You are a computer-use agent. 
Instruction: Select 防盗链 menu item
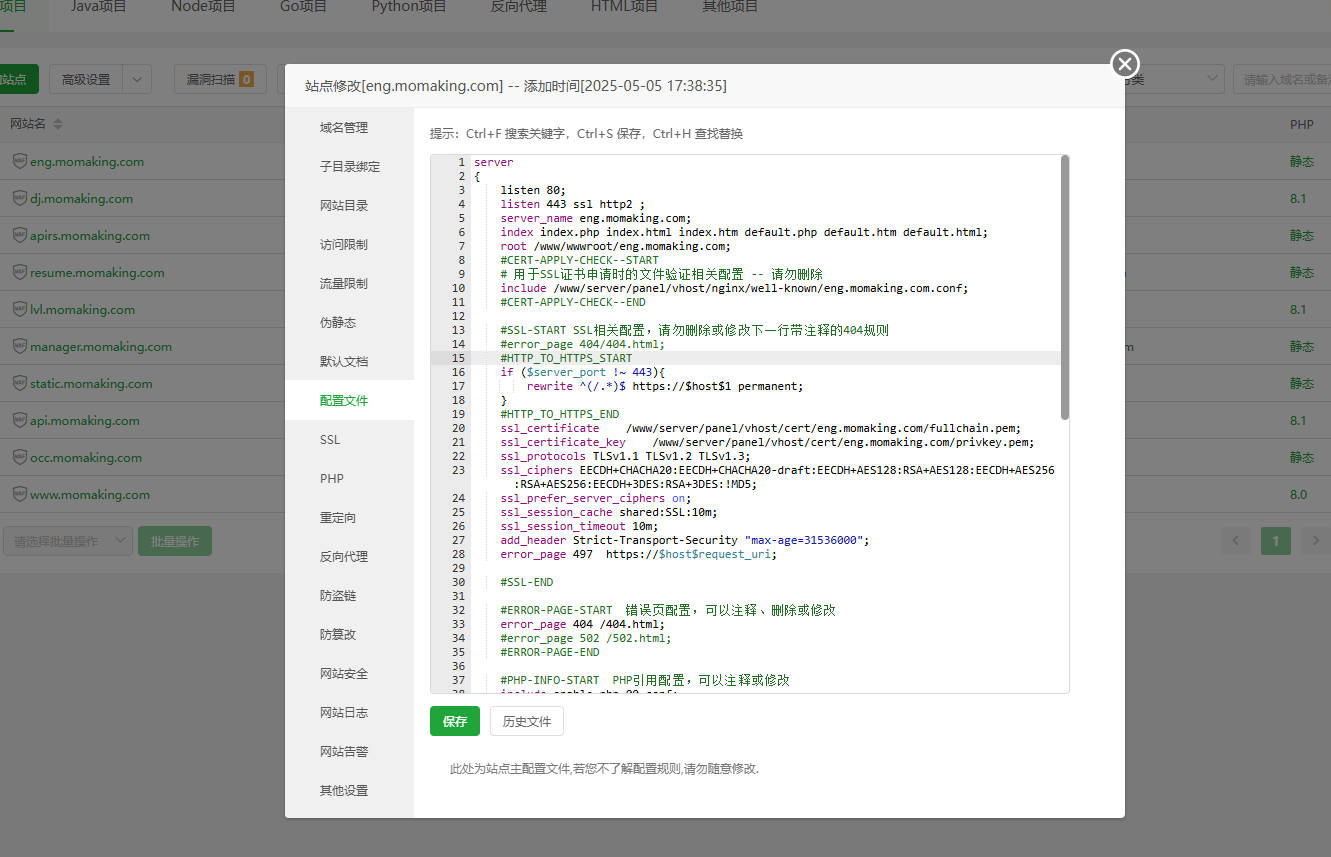pyautogui.click(x=349, y=595)
